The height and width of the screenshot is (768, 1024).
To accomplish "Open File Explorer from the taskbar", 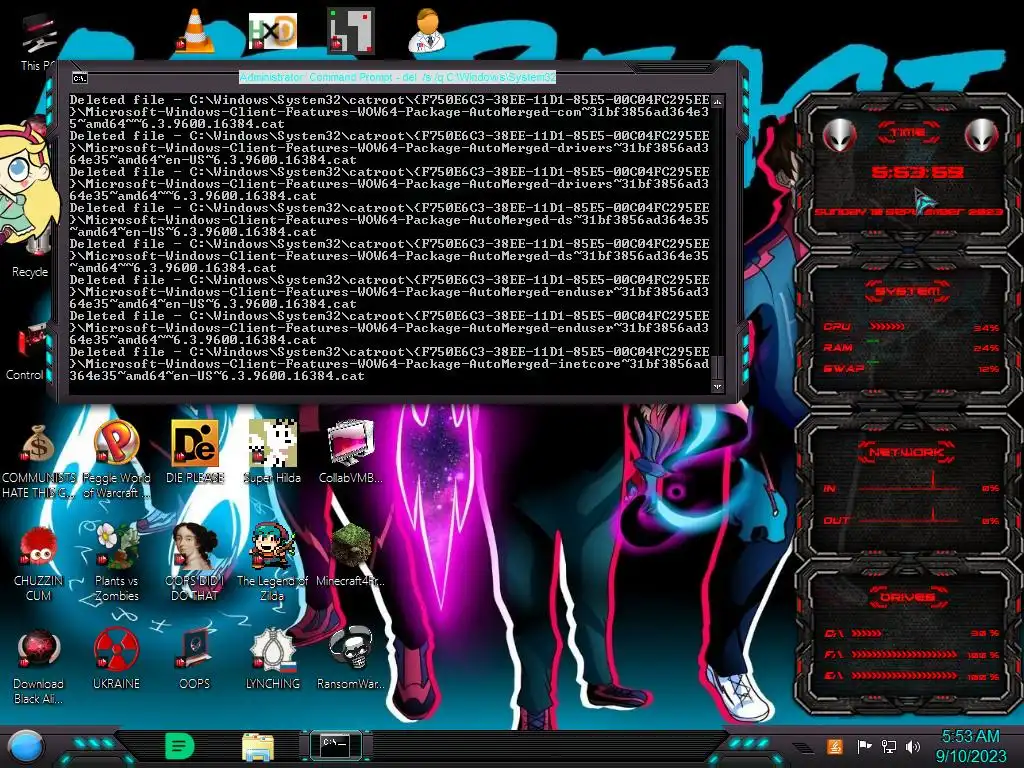I will click(x=258, y=746).
